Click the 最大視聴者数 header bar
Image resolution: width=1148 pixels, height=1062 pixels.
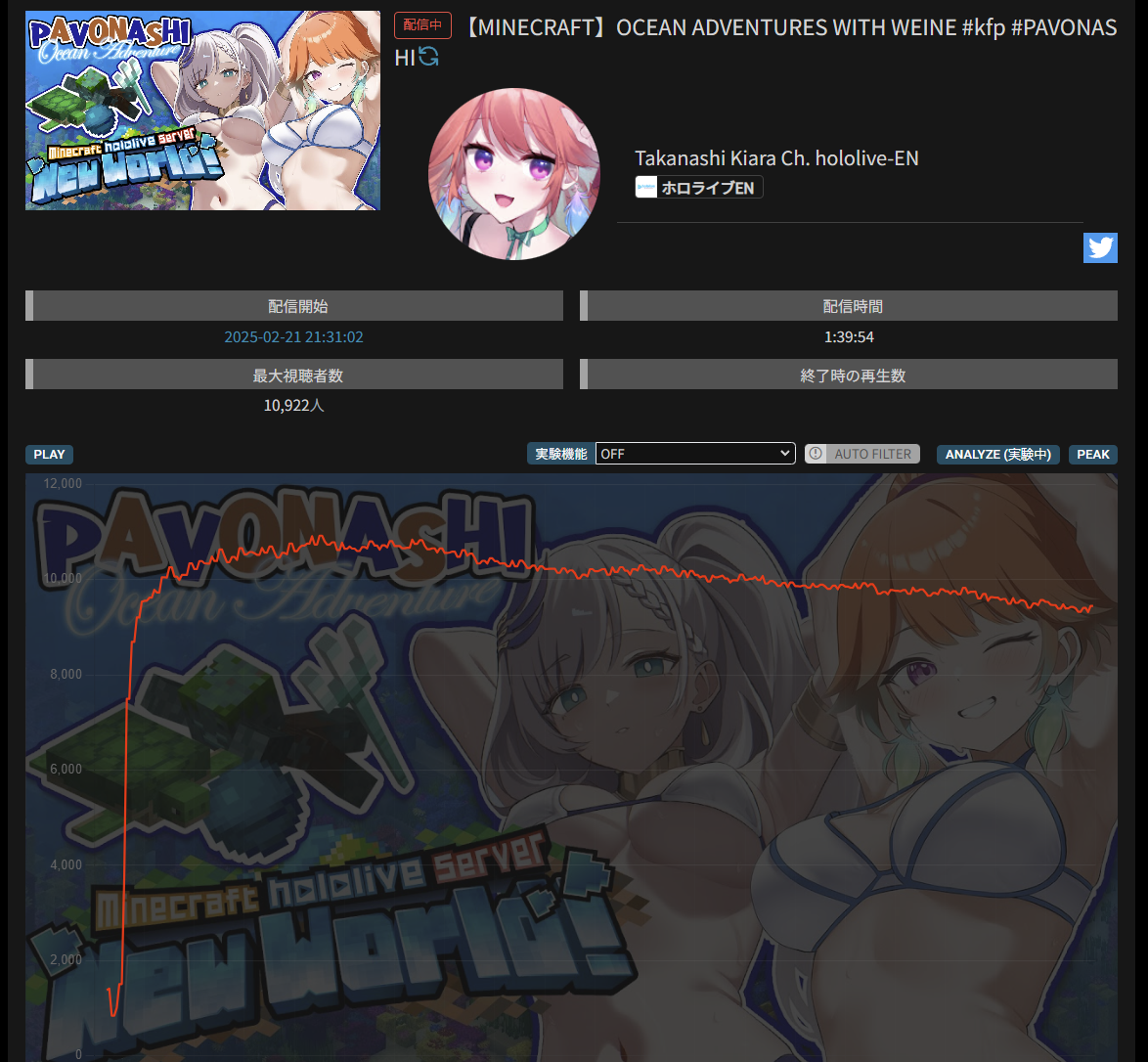294,375
